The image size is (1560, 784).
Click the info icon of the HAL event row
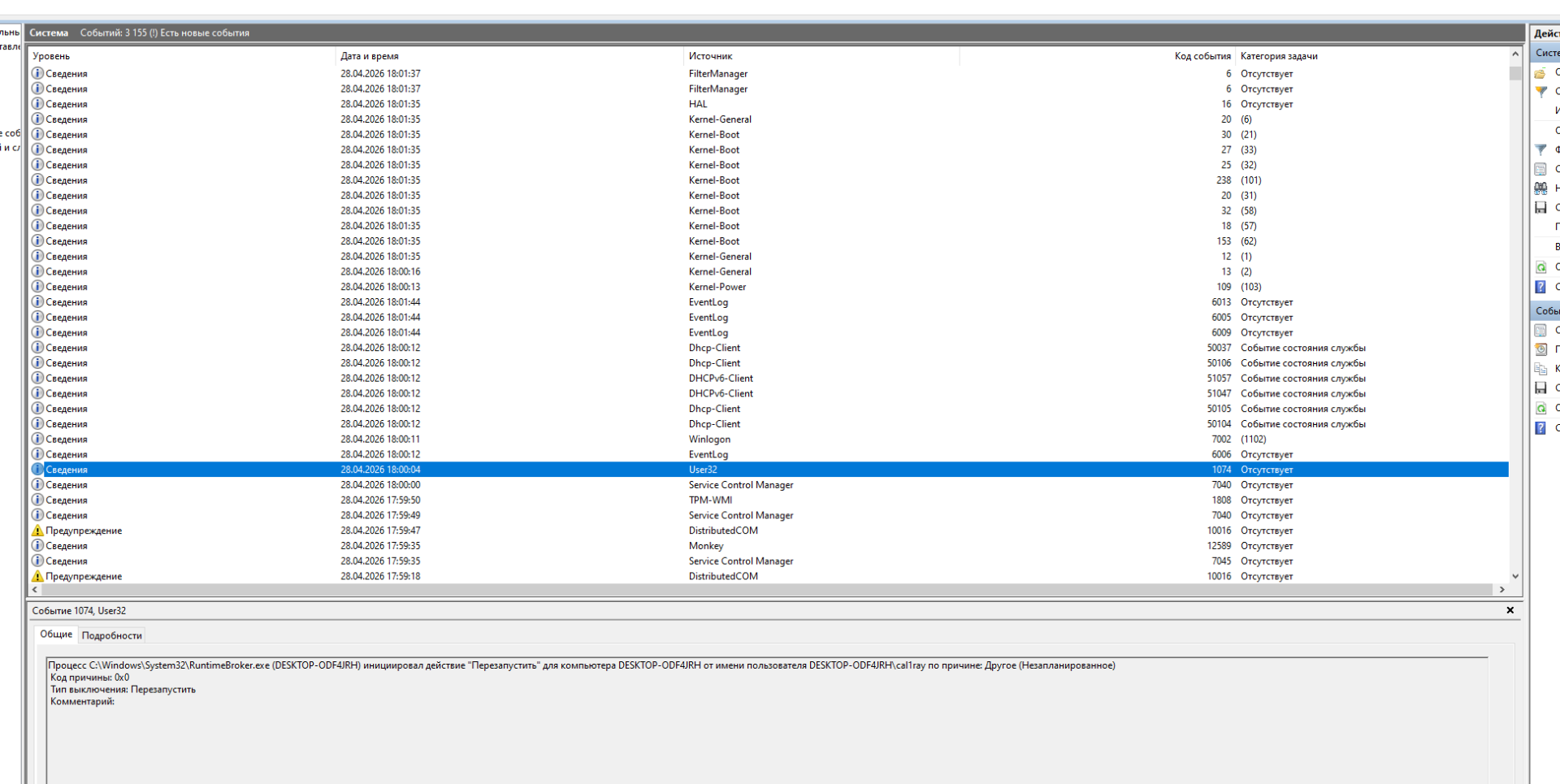pyautogui.click(x=37, y=104)
